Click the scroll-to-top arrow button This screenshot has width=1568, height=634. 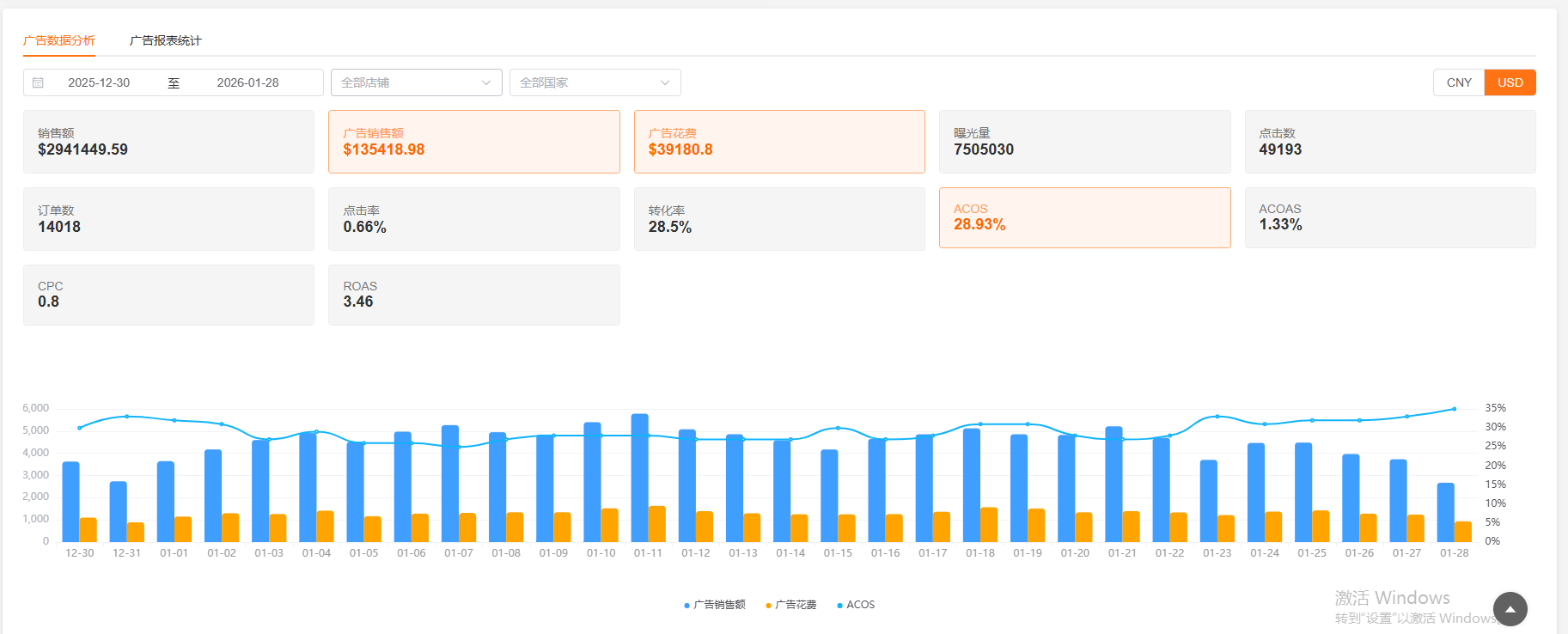1510,609
